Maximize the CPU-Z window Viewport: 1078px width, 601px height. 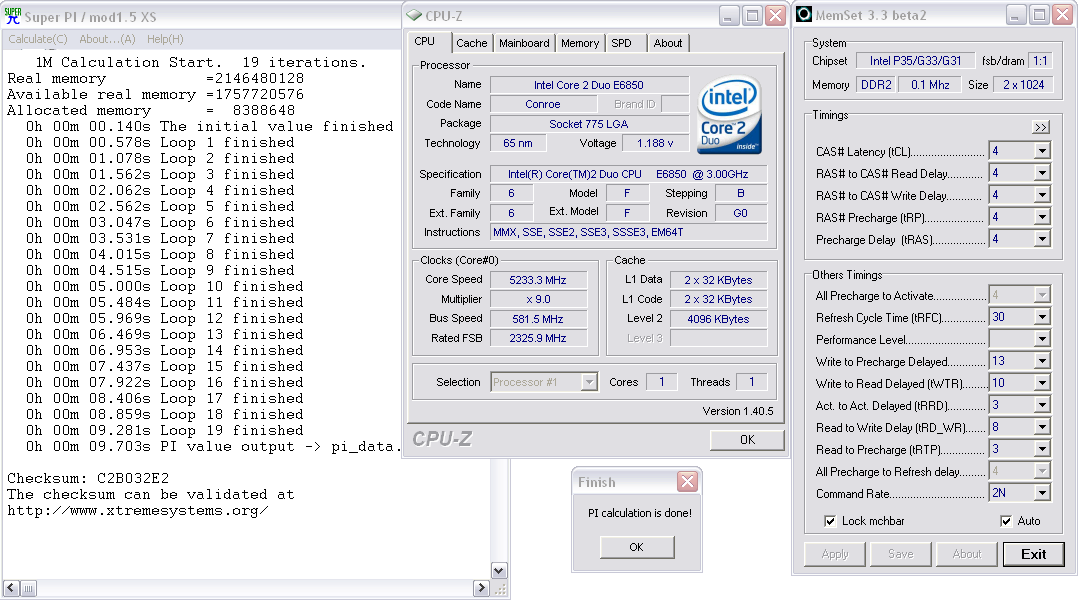click(753, 15)
